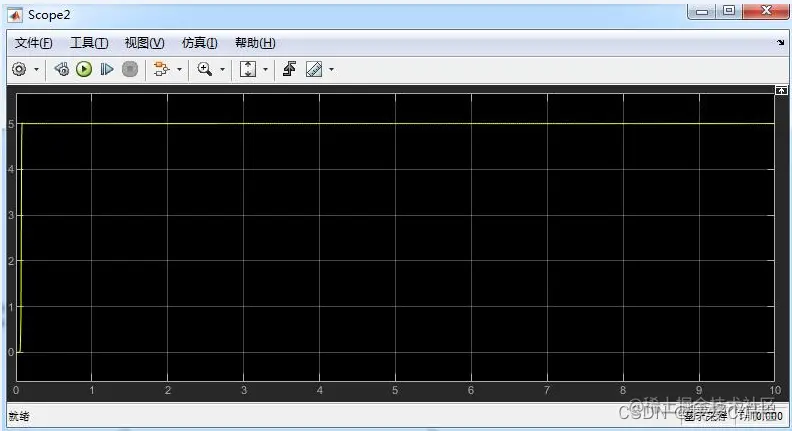This screenshot has height=431, width=792.
Task: Click the y-axis label 5
Action: coord(11,124)
